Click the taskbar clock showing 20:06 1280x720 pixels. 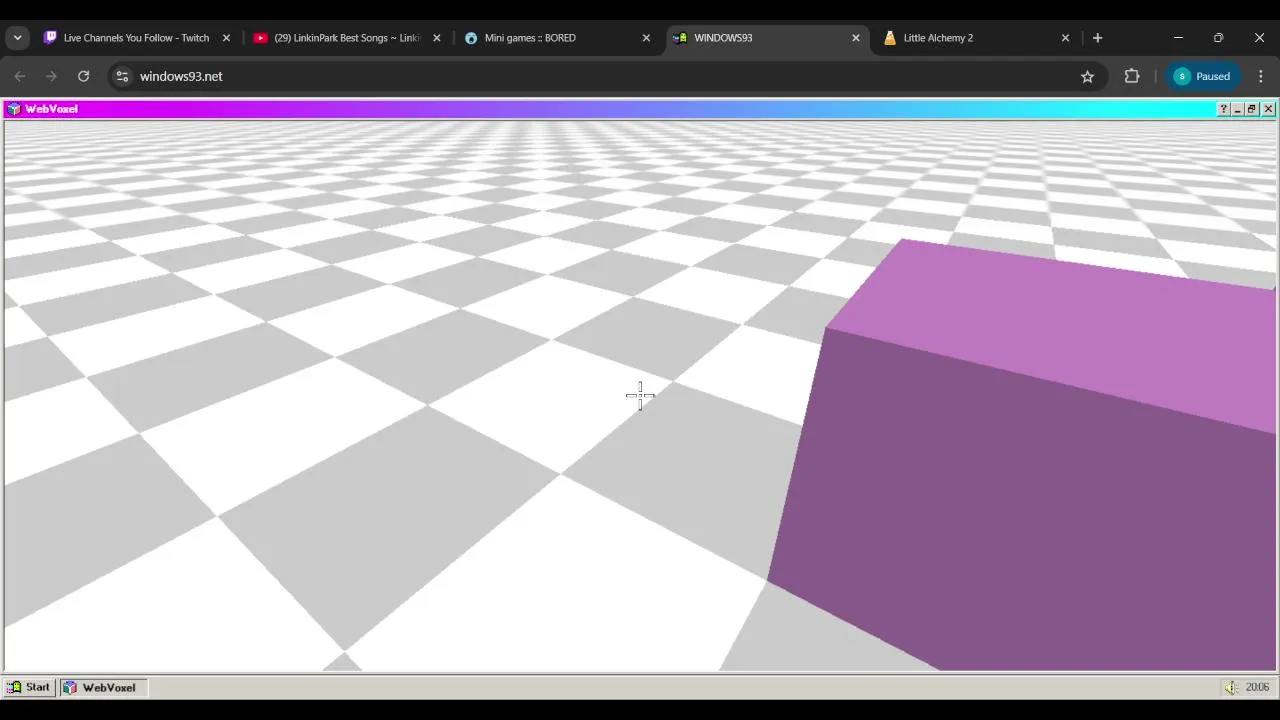click(1257, 687)
